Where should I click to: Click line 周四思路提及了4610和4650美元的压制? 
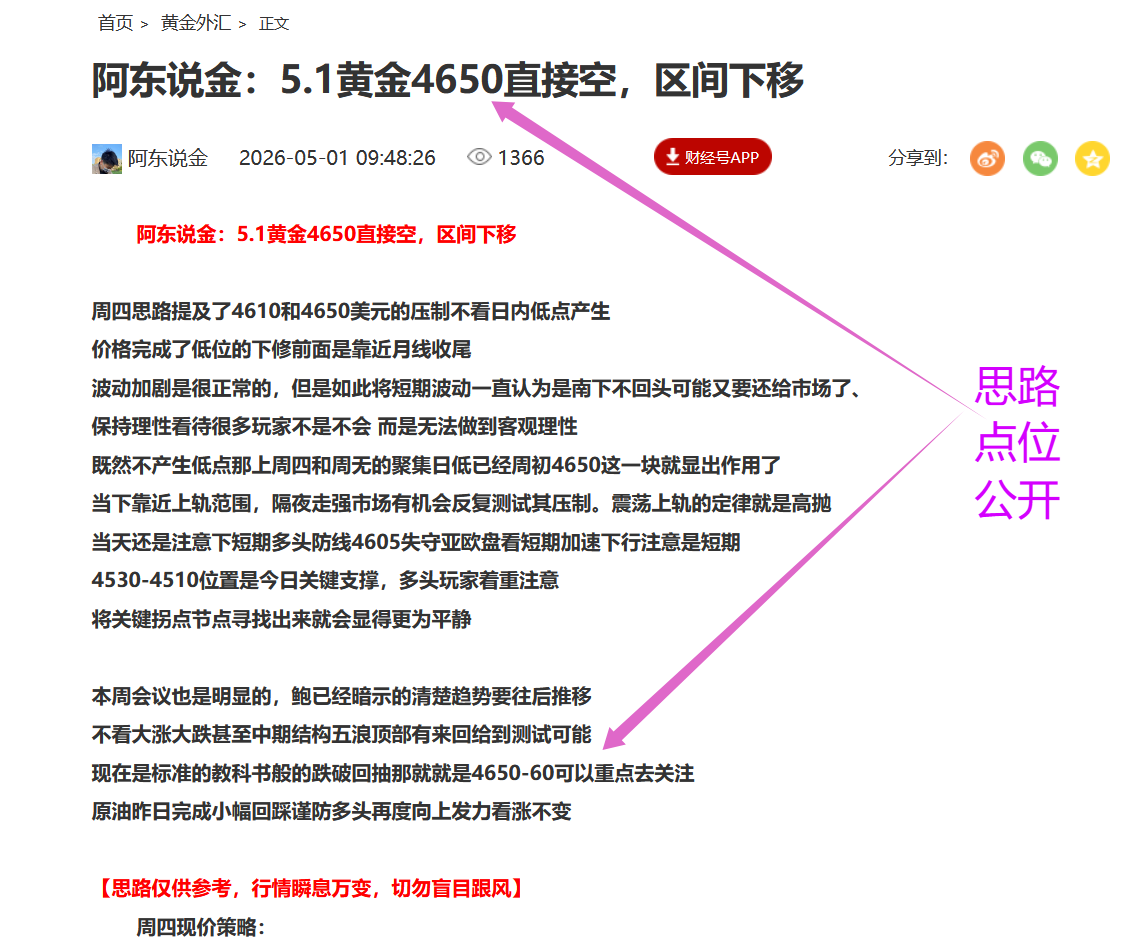point(350,312)
